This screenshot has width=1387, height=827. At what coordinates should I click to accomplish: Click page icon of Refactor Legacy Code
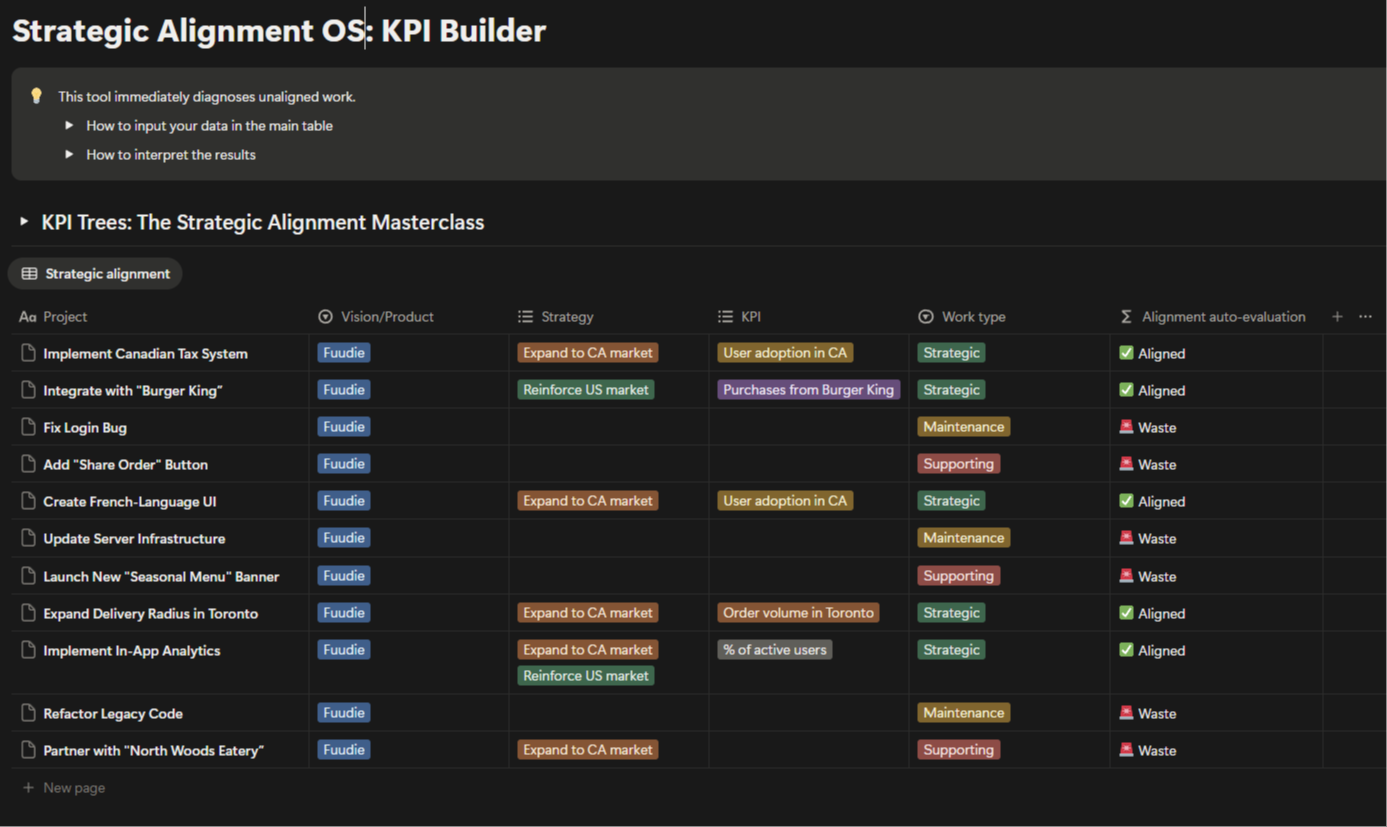point(28,713)
